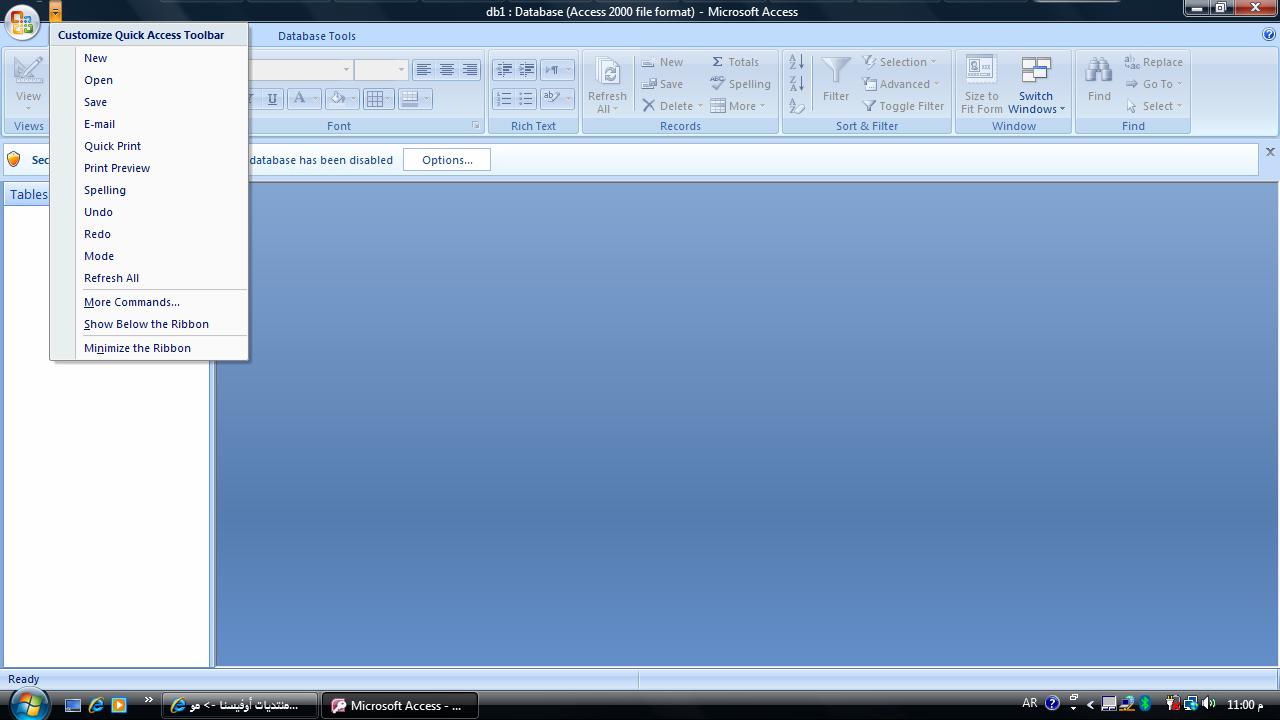This screenshot has height=720, width=1280.
Task: Click the Totals sigma button
Action: coord(735,62)
